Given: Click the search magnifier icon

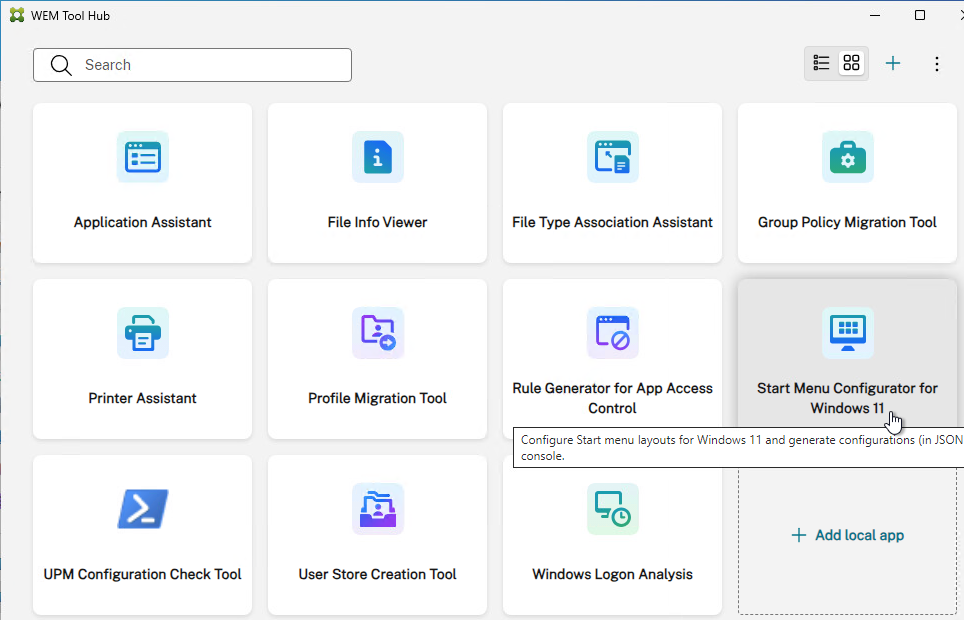Looking at the screenshot, I should pos(61,65).
